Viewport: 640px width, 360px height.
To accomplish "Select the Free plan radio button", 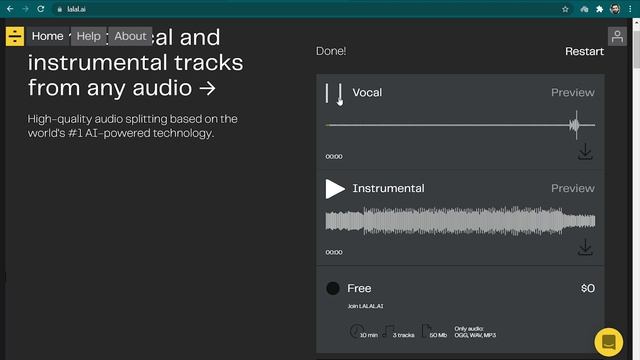I will (333, 288).
